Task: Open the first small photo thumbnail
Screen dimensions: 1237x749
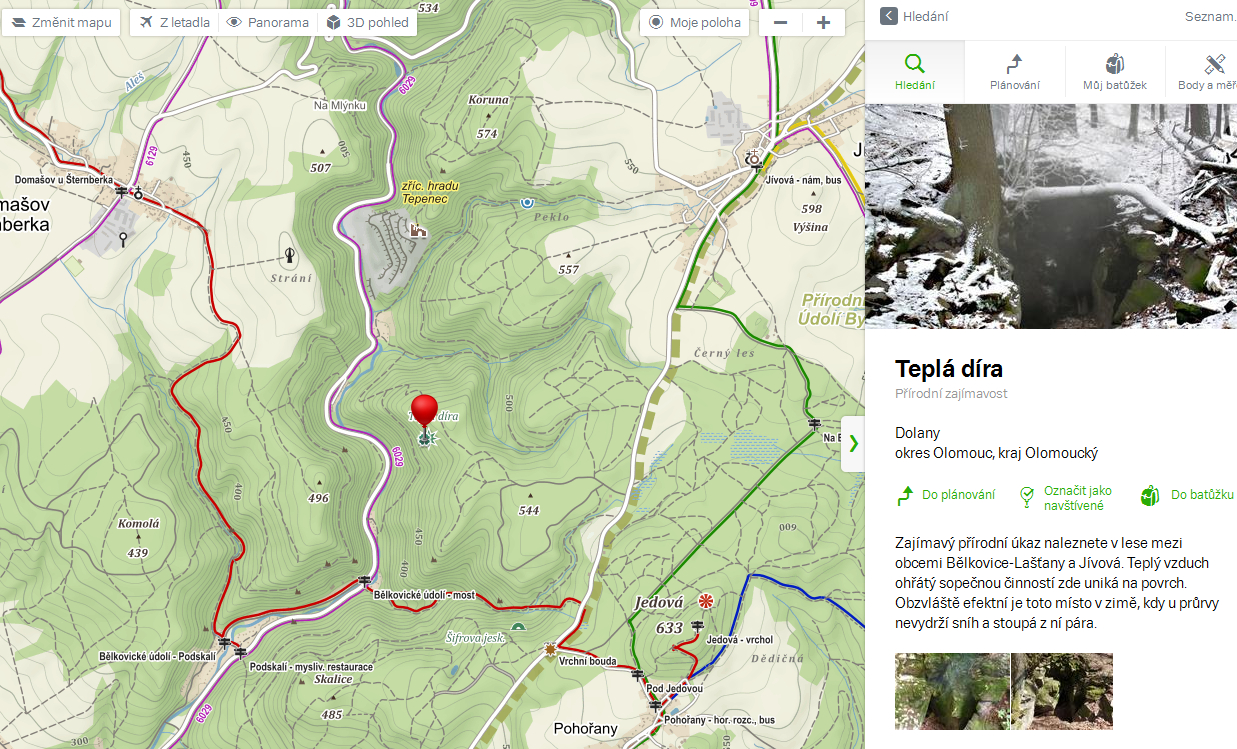Action: pos(952,691)
